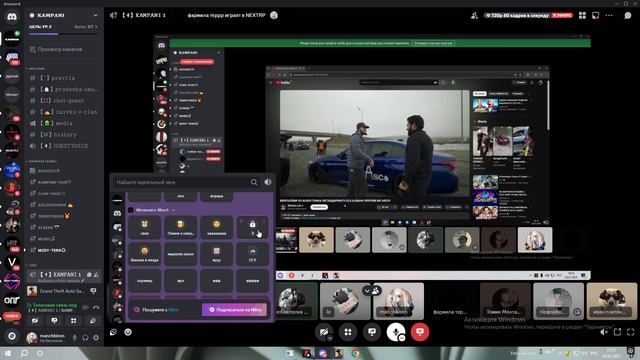Open the history channel
Screen dimensions: 640x360
63,134
